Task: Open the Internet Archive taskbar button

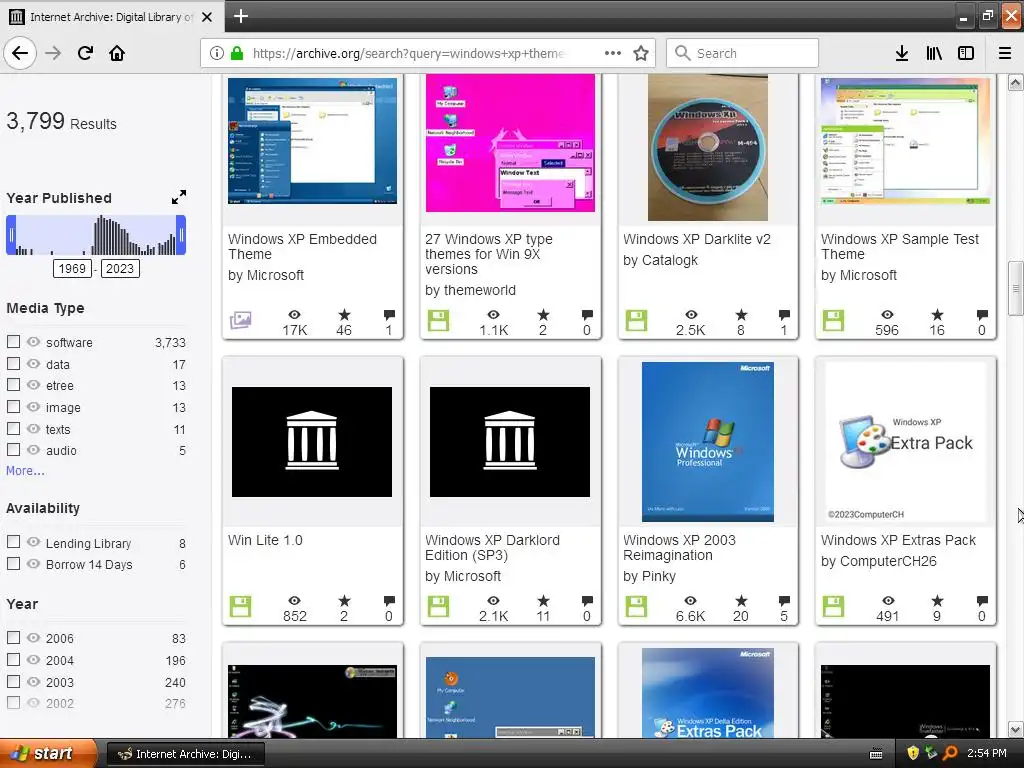Action: point(186,754)
